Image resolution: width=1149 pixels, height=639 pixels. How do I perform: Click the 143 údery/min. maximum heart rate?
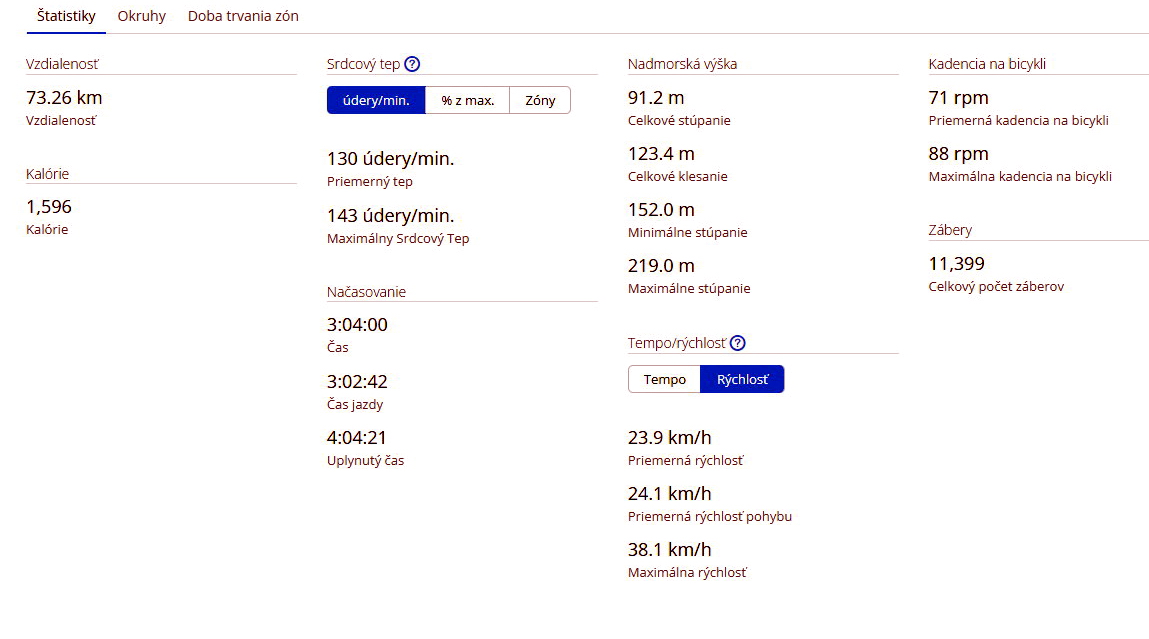[390, 216]
